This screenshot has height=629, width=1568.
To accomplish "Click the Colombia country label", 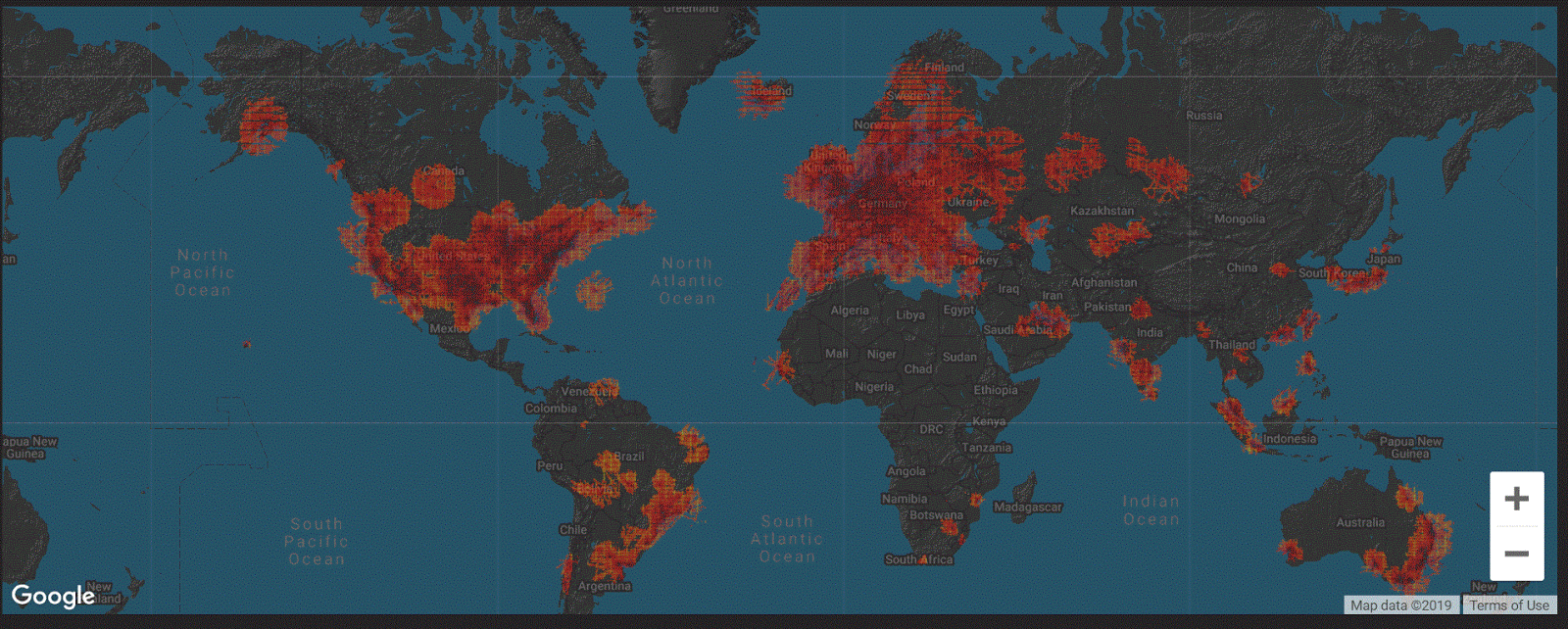I will point(551,409).
